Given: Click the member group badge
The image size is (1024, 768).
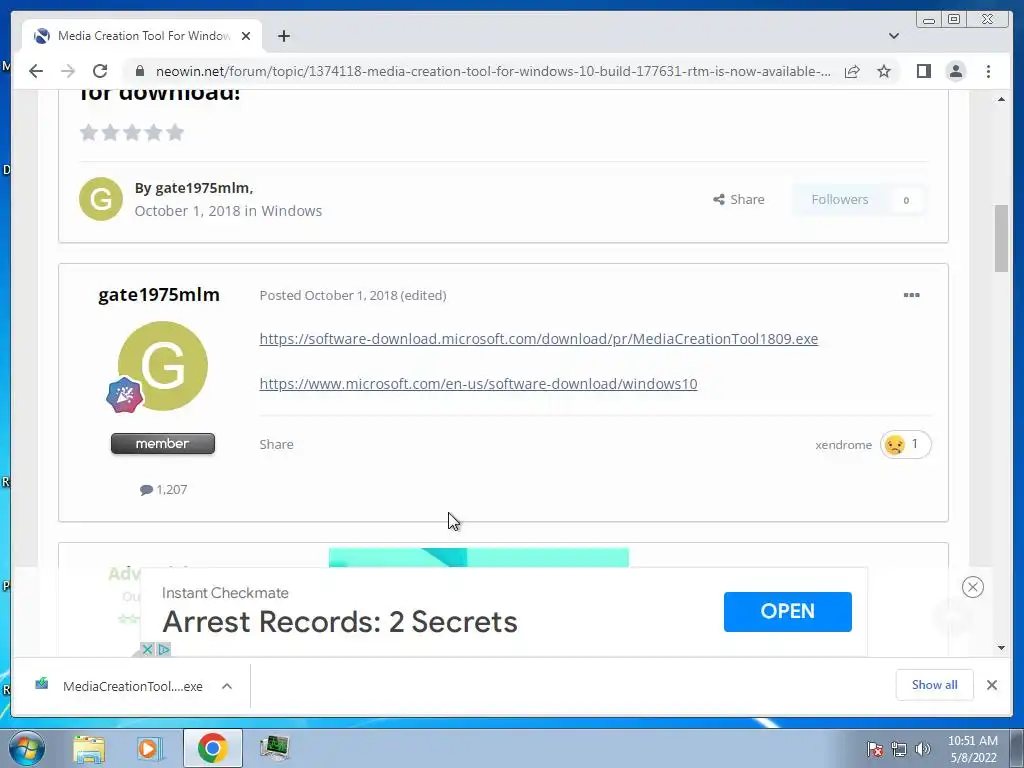Looking at the screenshot, I should pyautogui.click(x=163, y=443).
